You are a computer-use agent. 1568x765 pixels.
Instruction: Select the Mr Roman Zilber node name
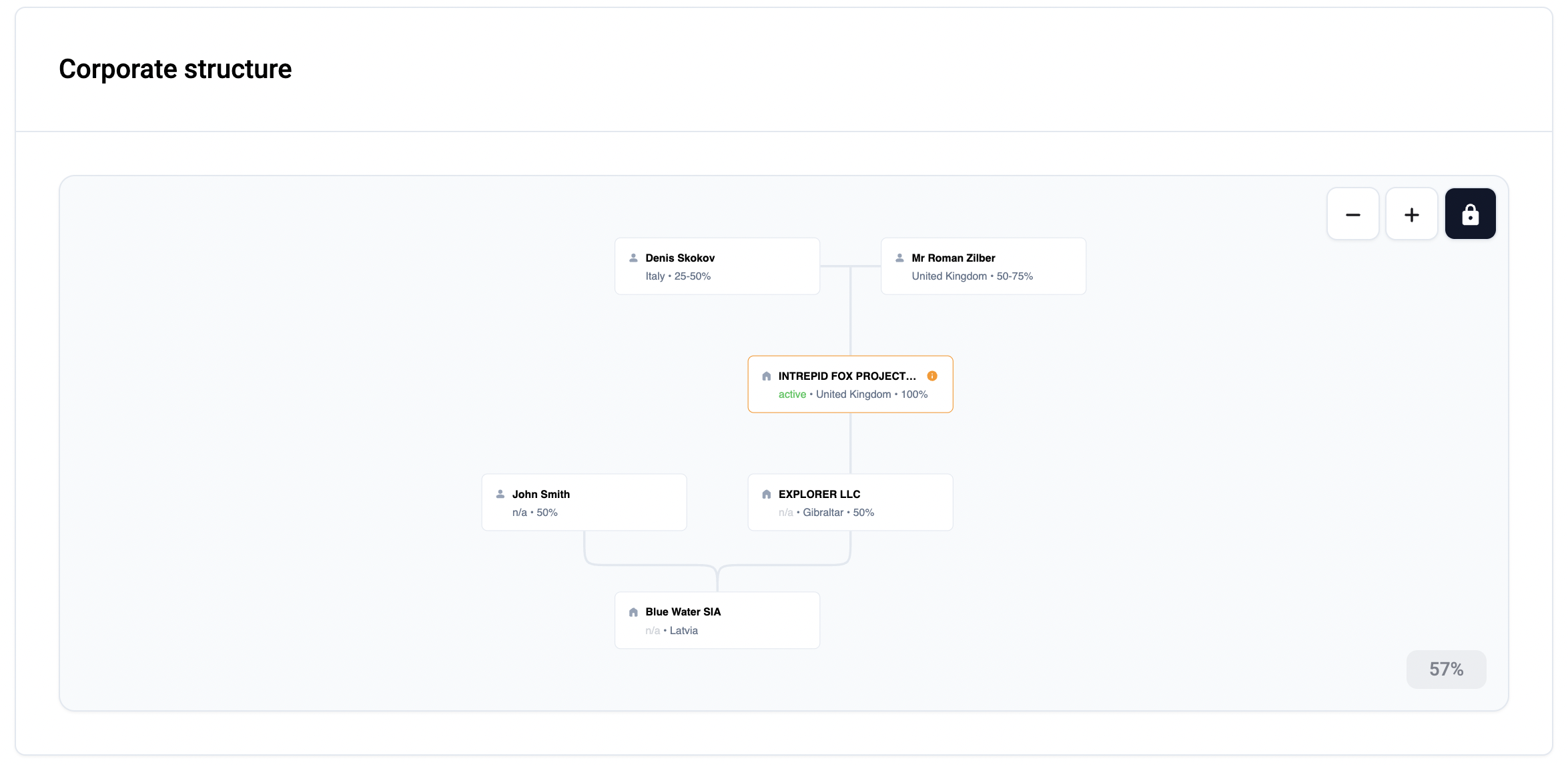coord(953,258)
